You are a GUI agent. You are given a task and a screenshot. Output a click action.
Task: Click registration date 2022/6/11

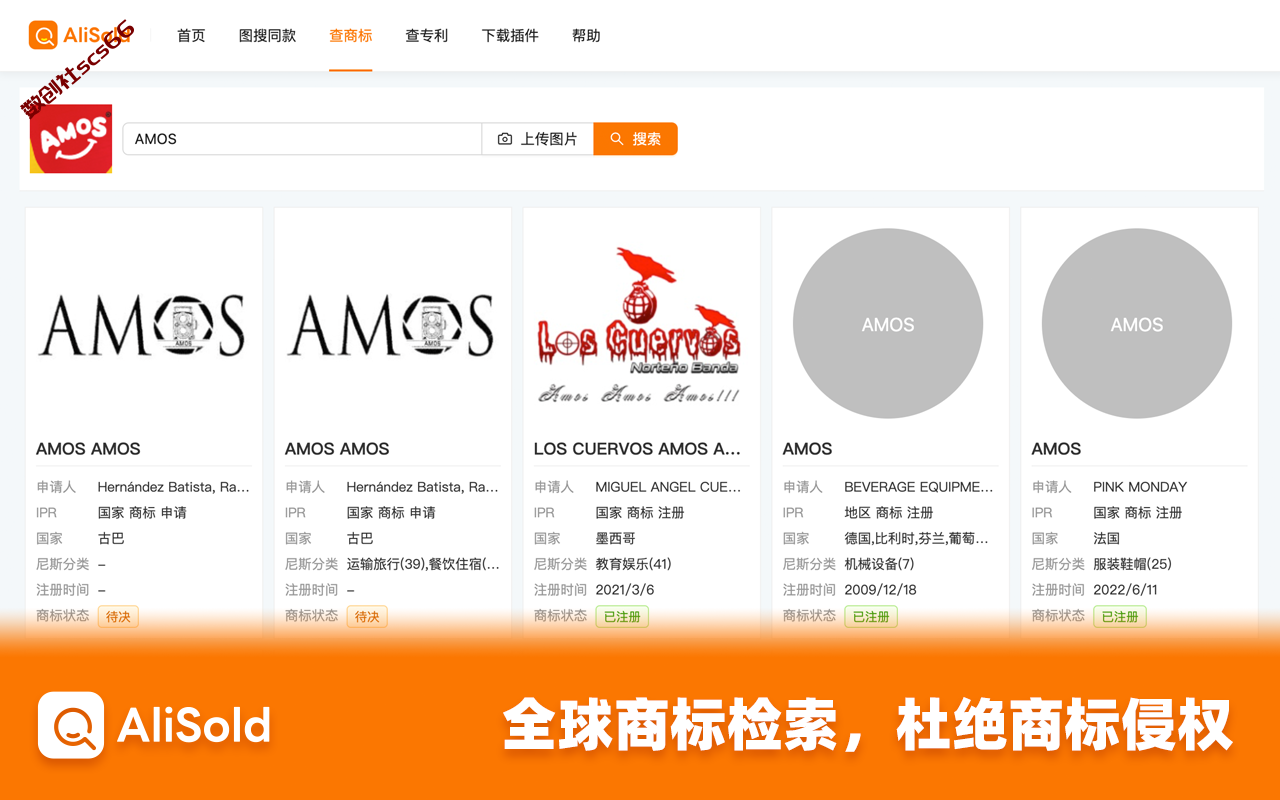coord(1125,590)
